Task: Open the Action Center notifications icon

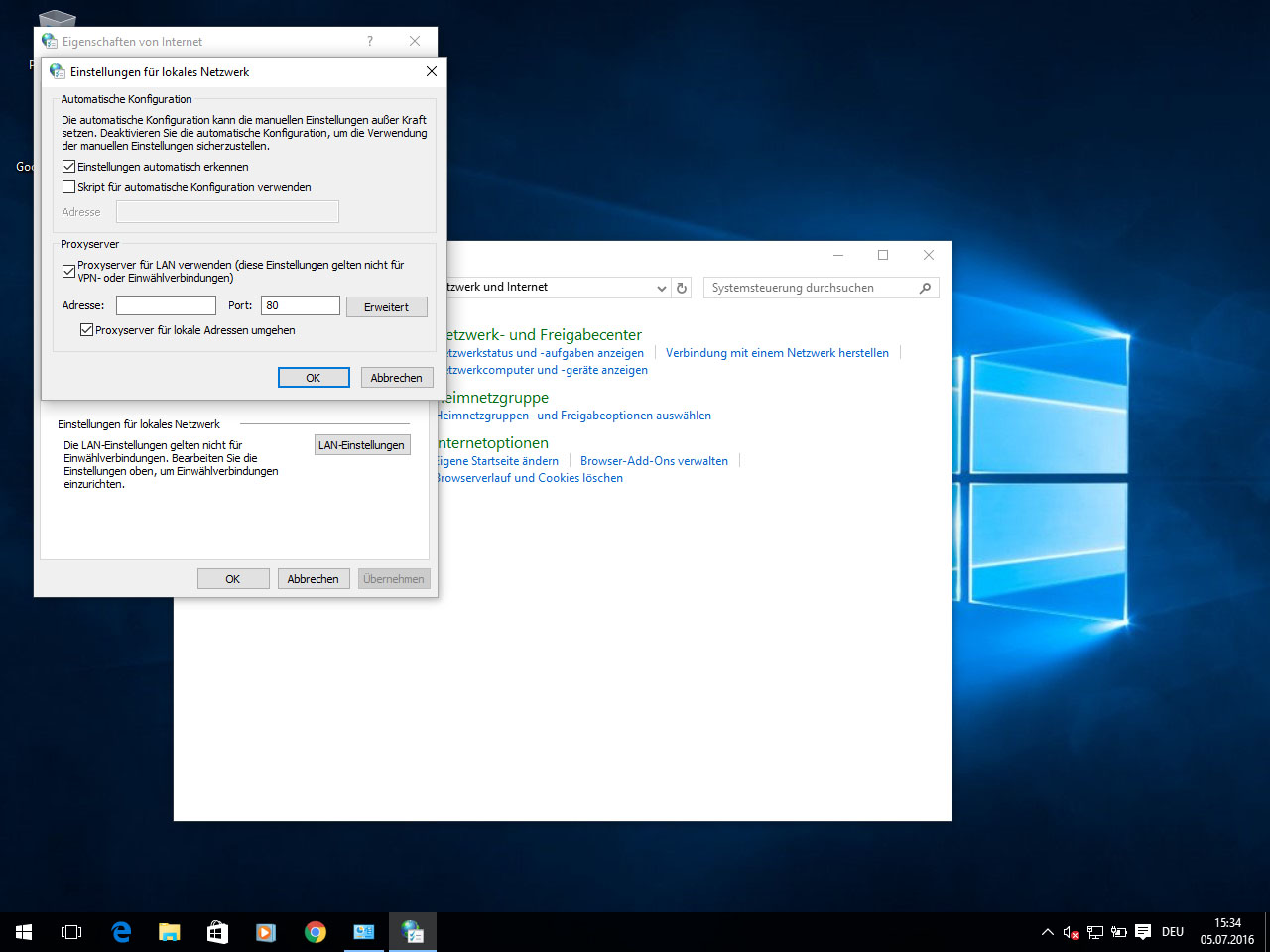Action: tap(1143, 932)
